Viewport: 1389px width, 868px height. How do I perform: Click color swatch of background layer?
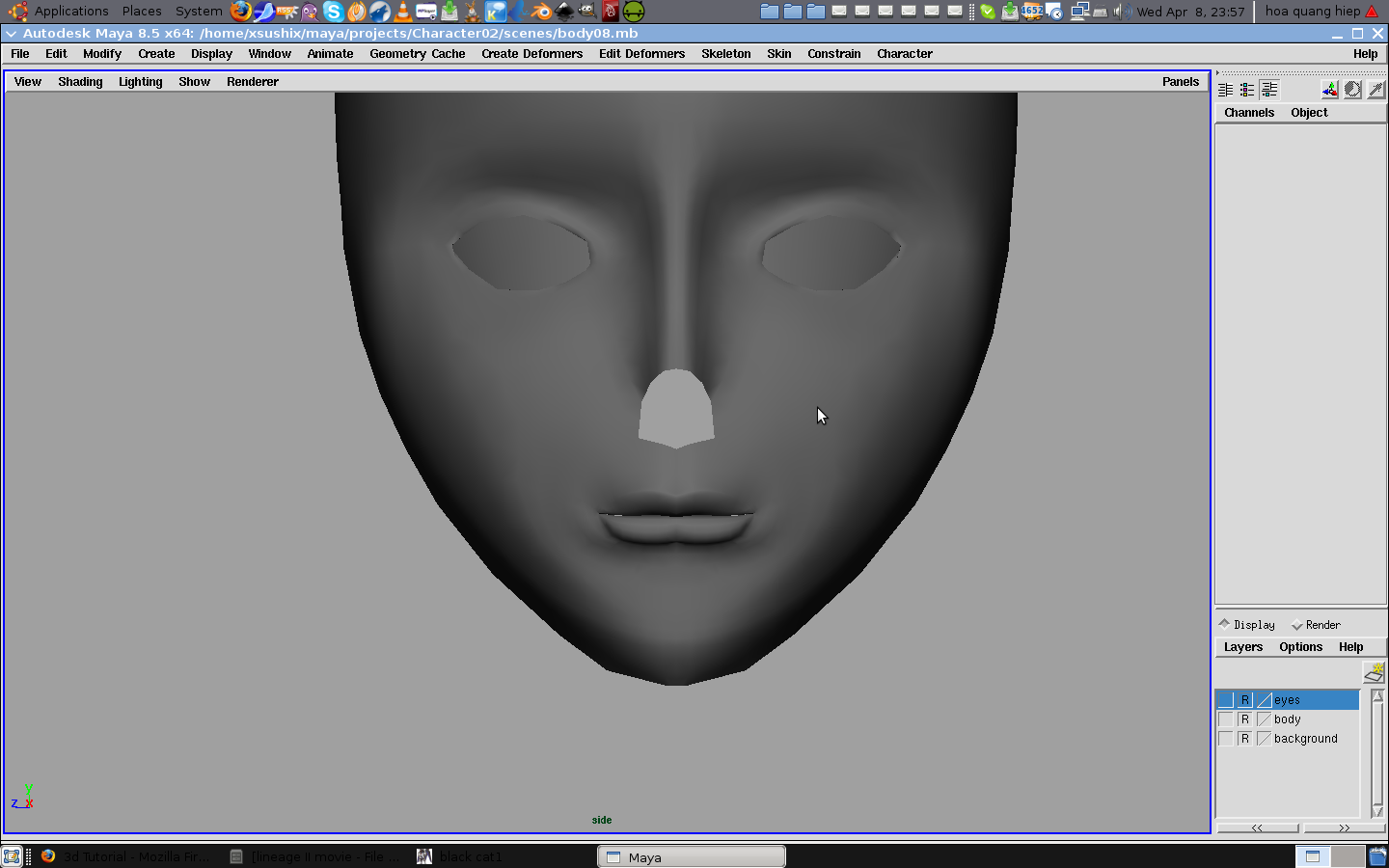click(x=1264, y=739)
